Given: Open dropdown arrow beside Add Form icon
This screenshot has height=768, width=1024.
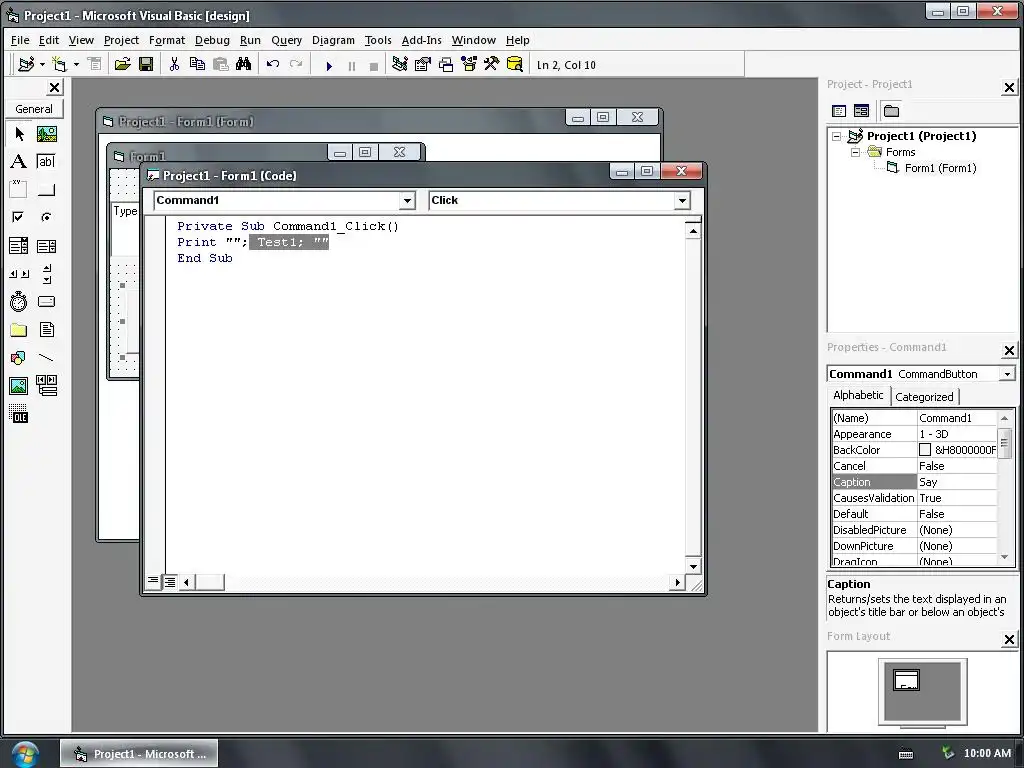Looking at the screenshot, I should pyautogui.click(x=76, y=64).
